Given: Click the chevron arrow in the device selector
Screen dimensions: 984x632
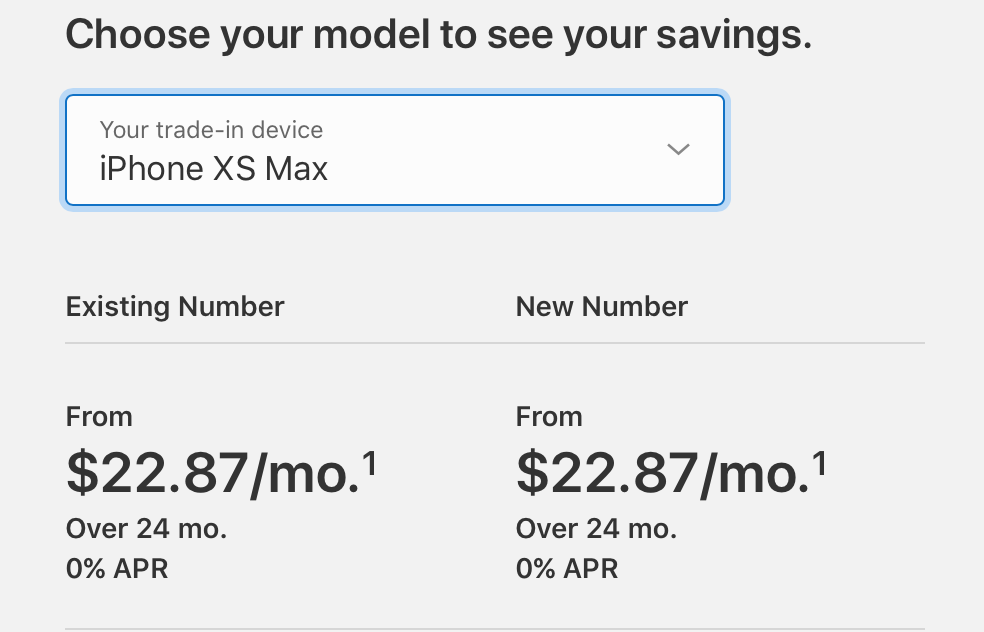Looking at the screenshot, I should (x=678, y=150).
